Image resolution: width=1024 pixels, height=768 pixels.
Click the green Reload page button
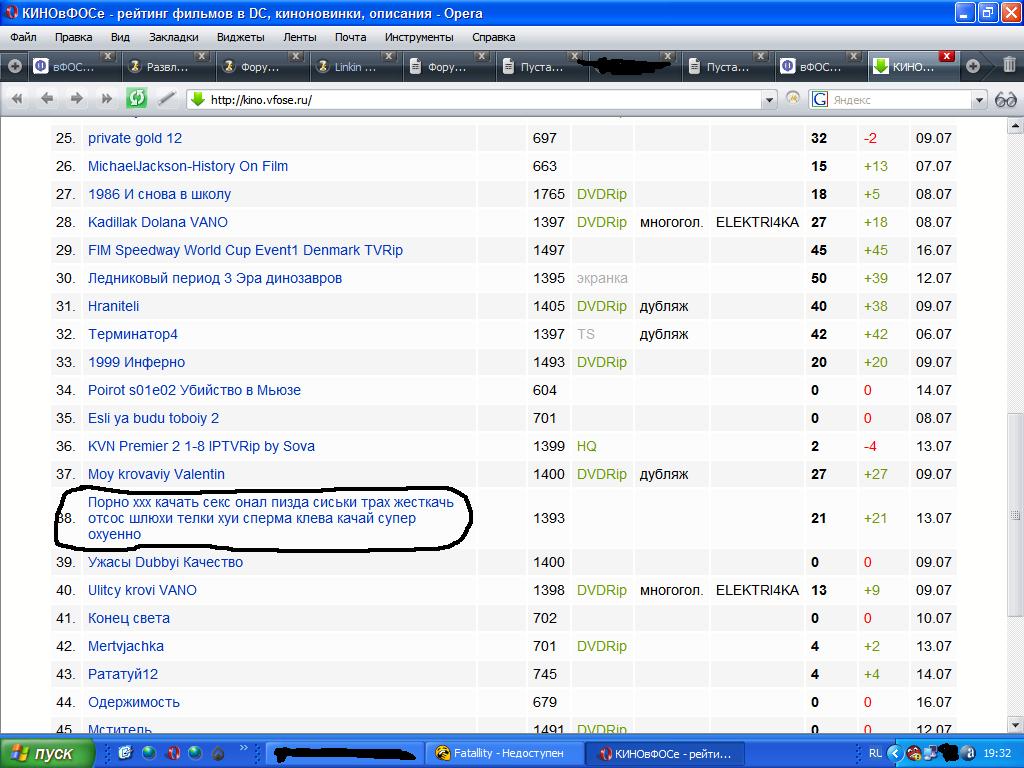[136, 99]
